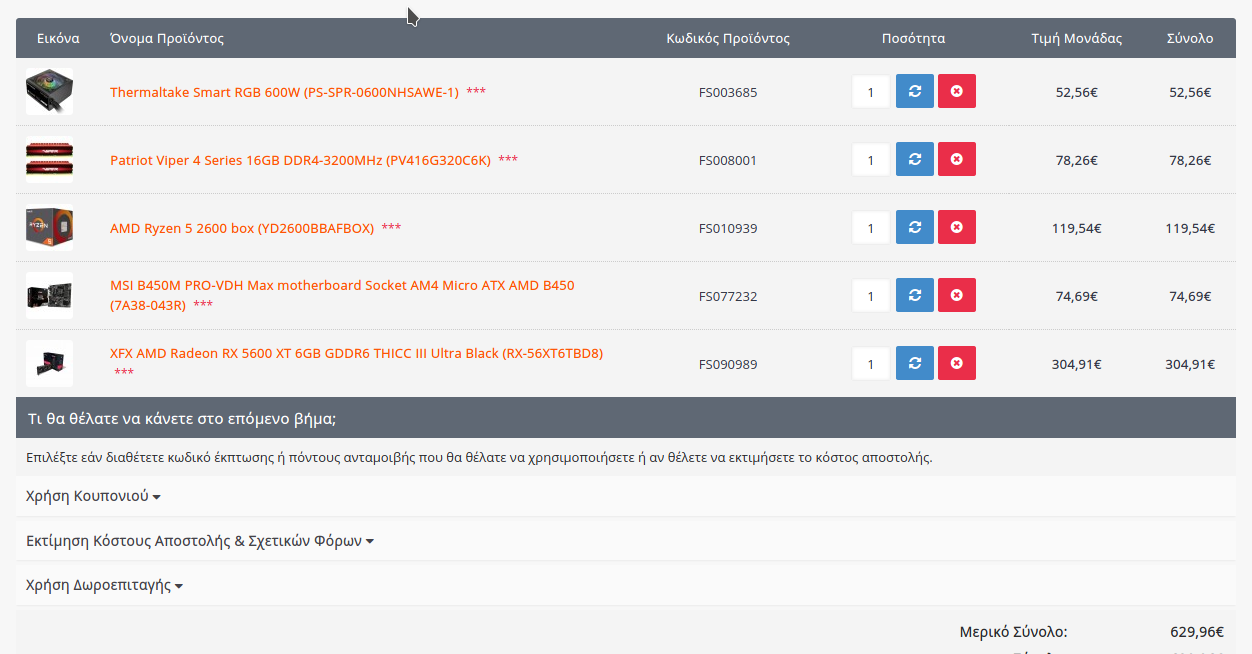1252x654 pixels.
Task: Click AMD Ryzen processor box thumbnail
Action: (50, 228)
